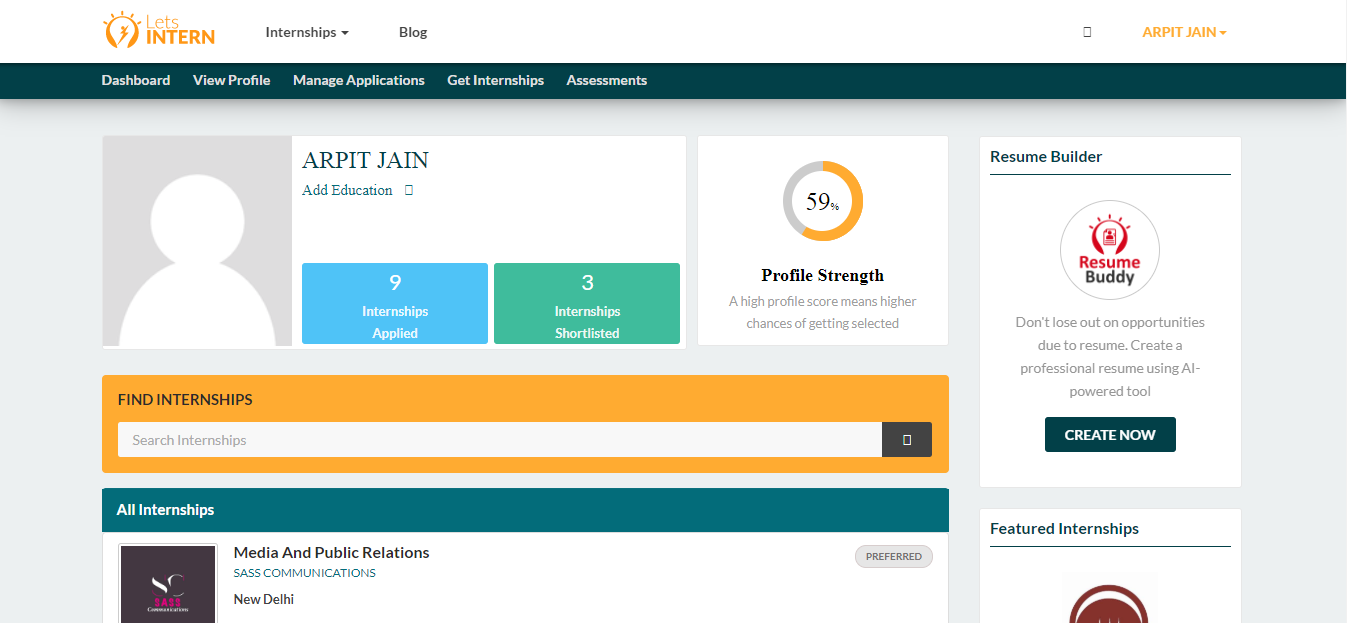Image resolution: width=1347 pixels, height=623 pixels.
Task: Click the edit icon beside Add Education
Action: (x=409, y=190)
